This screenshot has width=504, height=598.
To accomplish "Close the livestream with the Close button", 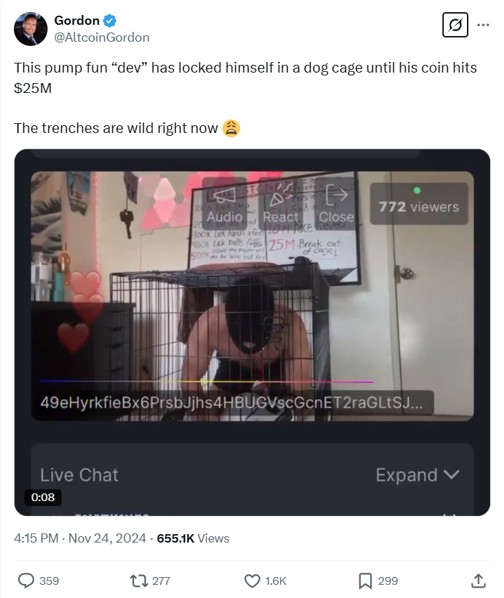I will (336, 203).
